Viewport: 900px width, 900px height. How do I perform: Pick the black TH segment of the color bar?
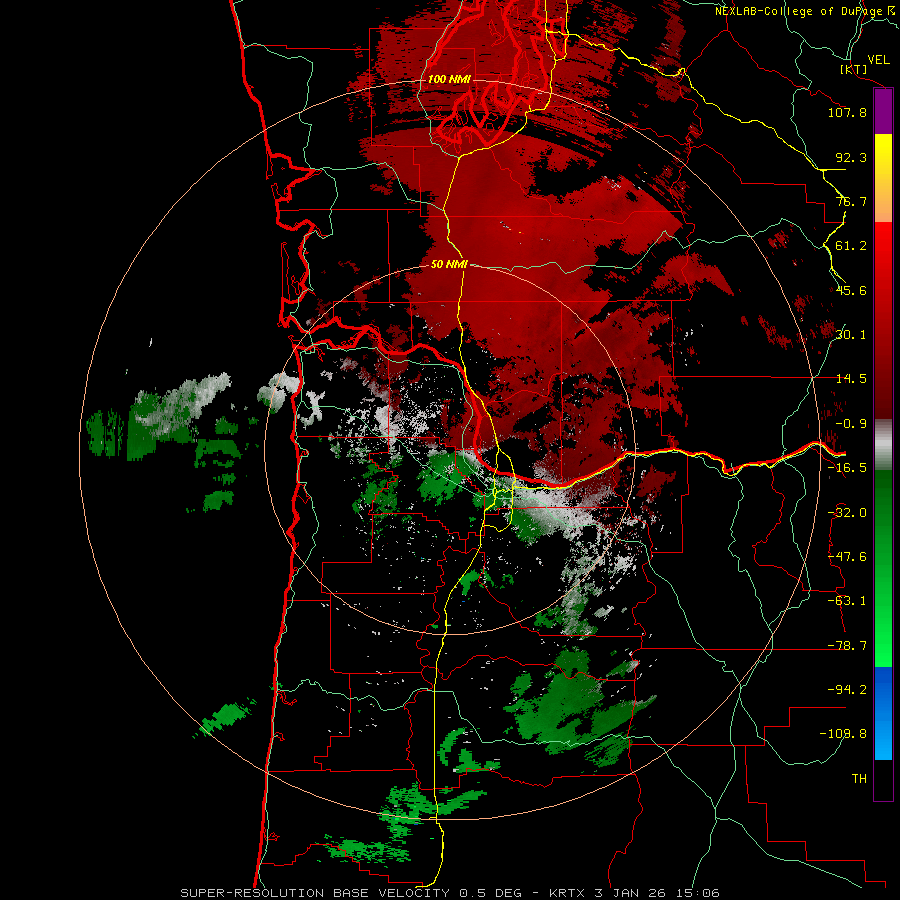click(x=883, y=779)
